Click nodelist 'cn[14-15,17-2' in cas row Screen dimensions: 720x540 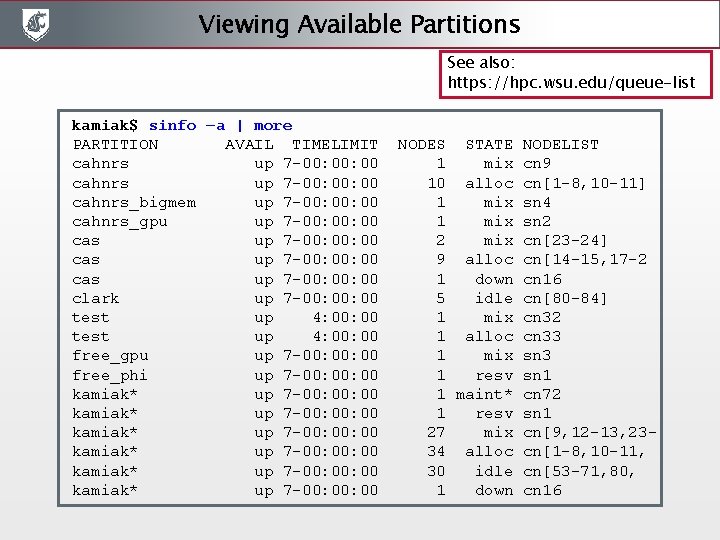tap(585, 260)
